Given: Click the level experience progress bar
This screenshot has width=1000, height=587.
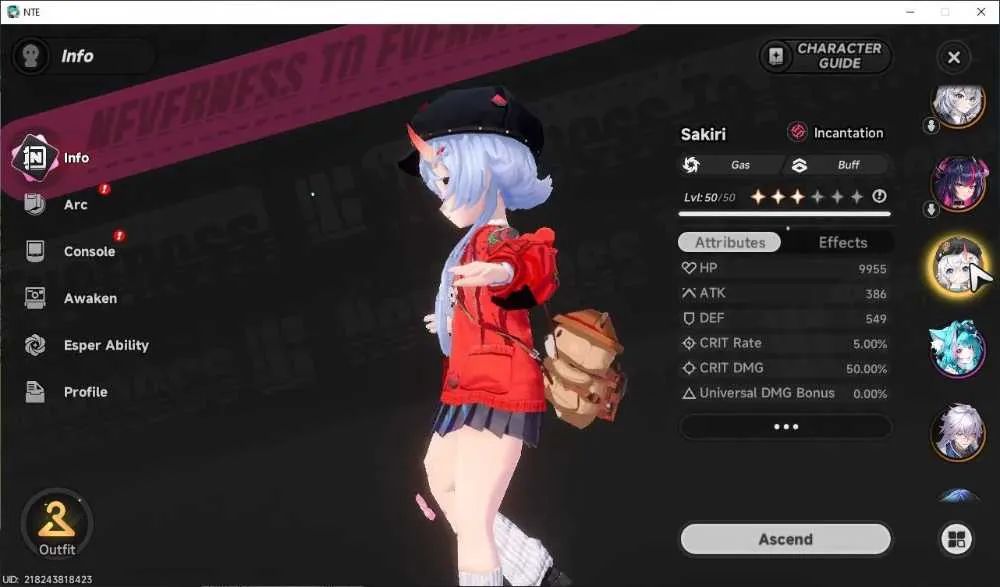Looking at the screenshot, I should [x=784, y=214].
